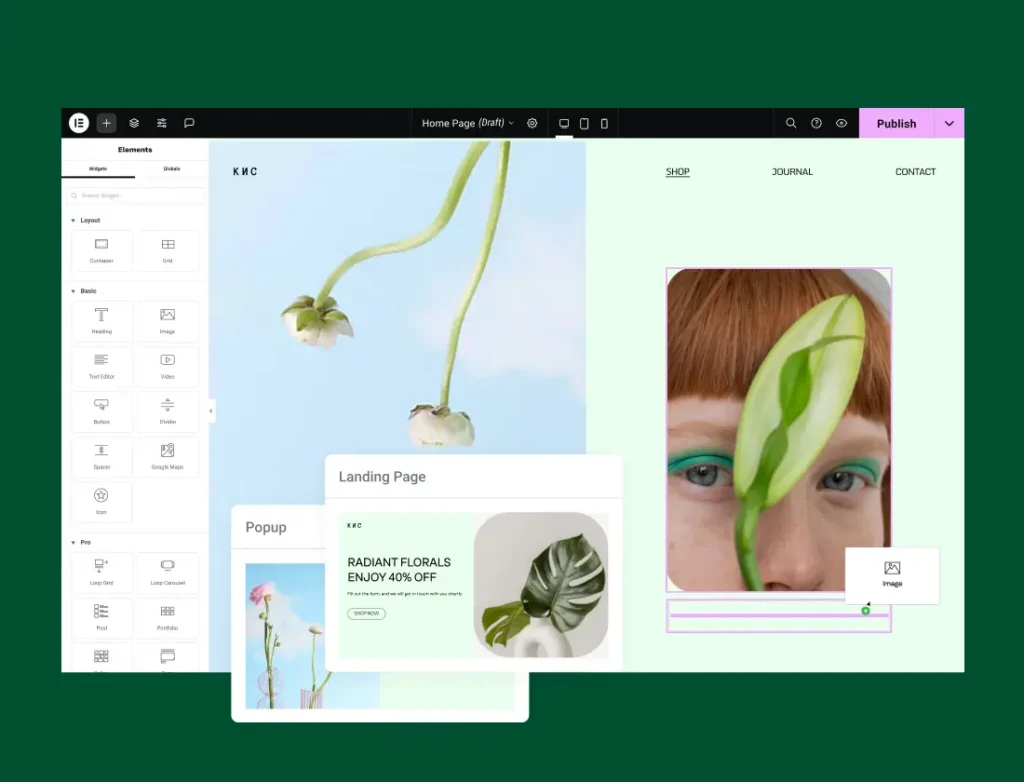The image size is (1024, 782).
Task: Open the Elementor logo menu
Action: click(x=79, y=123)
